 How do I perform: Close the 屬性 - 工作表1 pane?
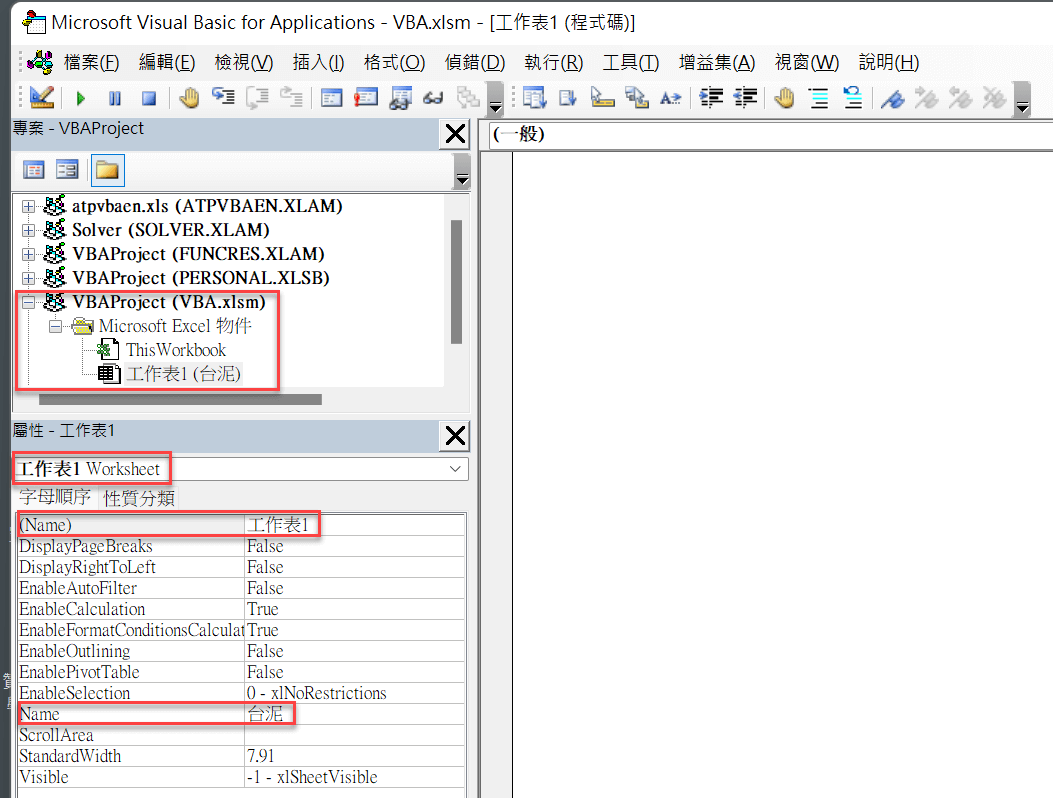point(455,436)
